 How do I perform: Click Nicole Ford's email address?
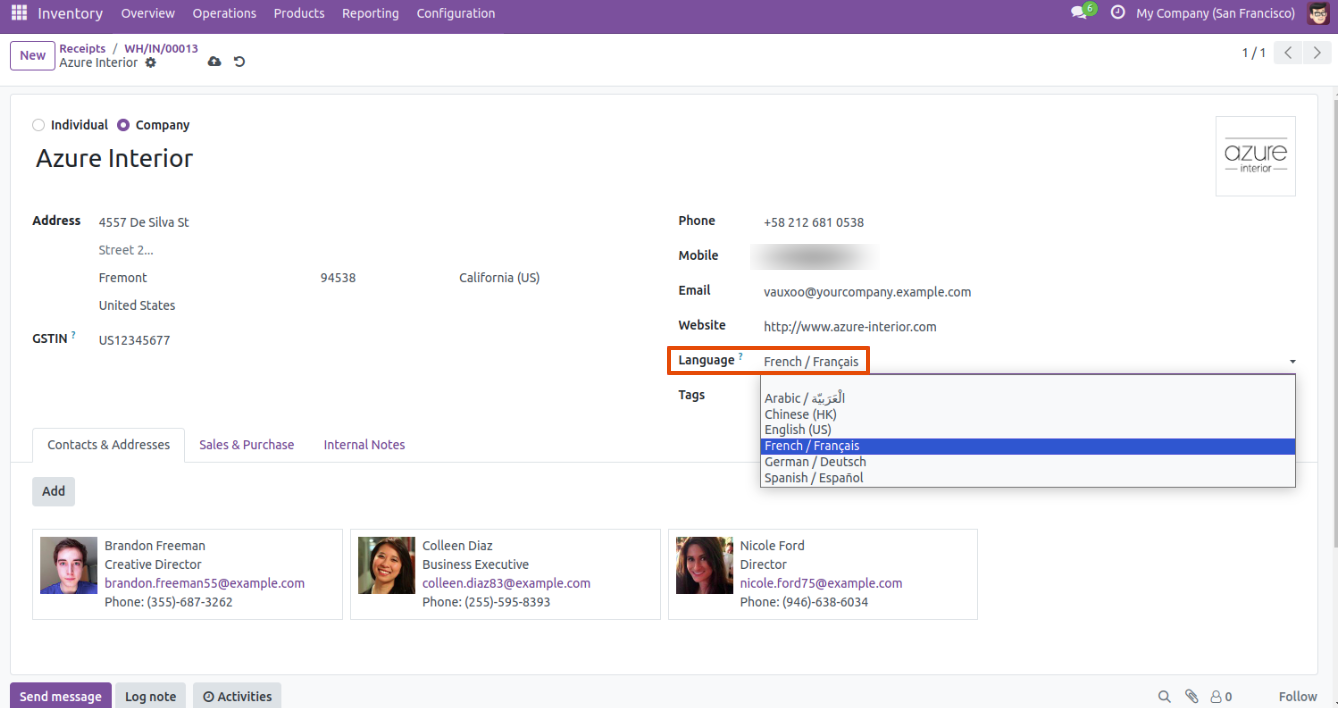[x=821, y=583]
